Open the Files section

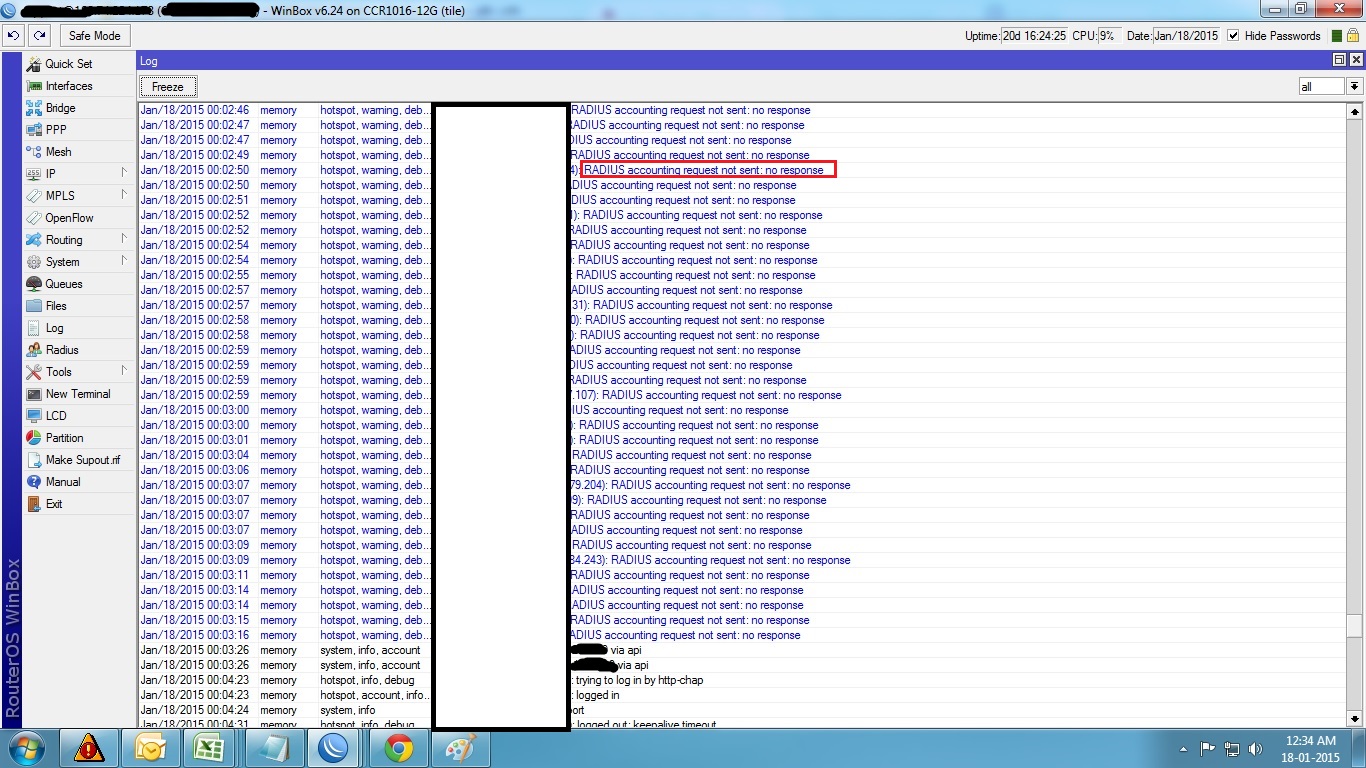[56, 306]
